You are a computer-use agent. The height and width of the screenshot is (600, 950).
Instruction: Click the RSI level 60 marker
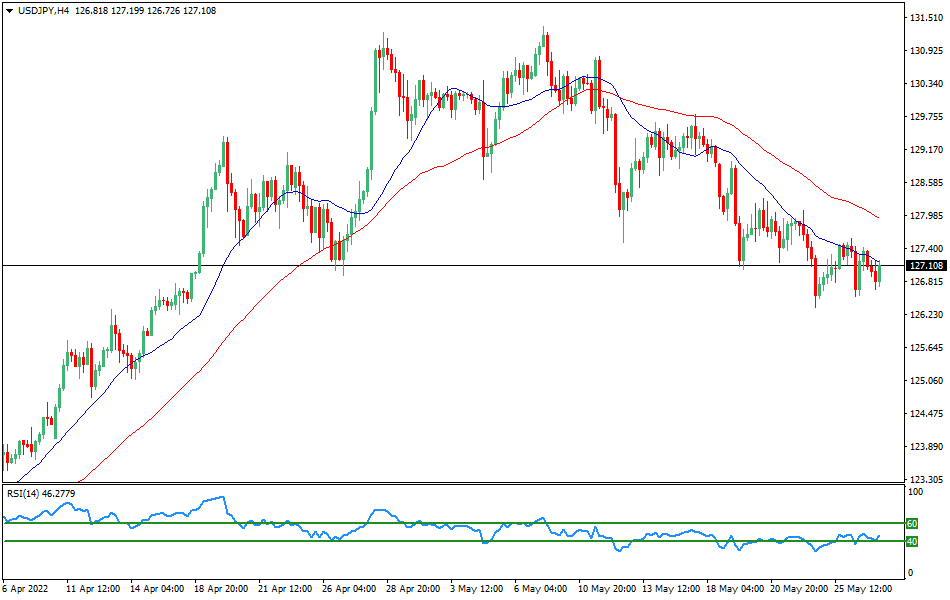tap(911, 522)
